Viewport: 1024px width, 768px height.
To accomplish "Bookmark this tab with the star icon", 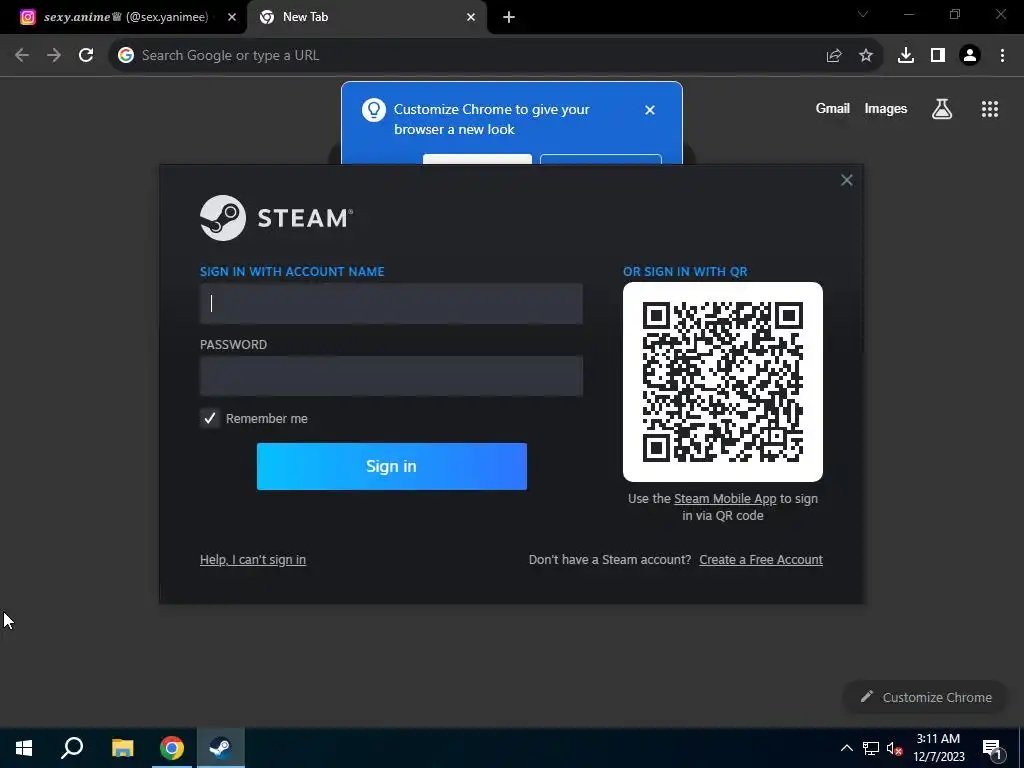I will [x=866, y=56].
